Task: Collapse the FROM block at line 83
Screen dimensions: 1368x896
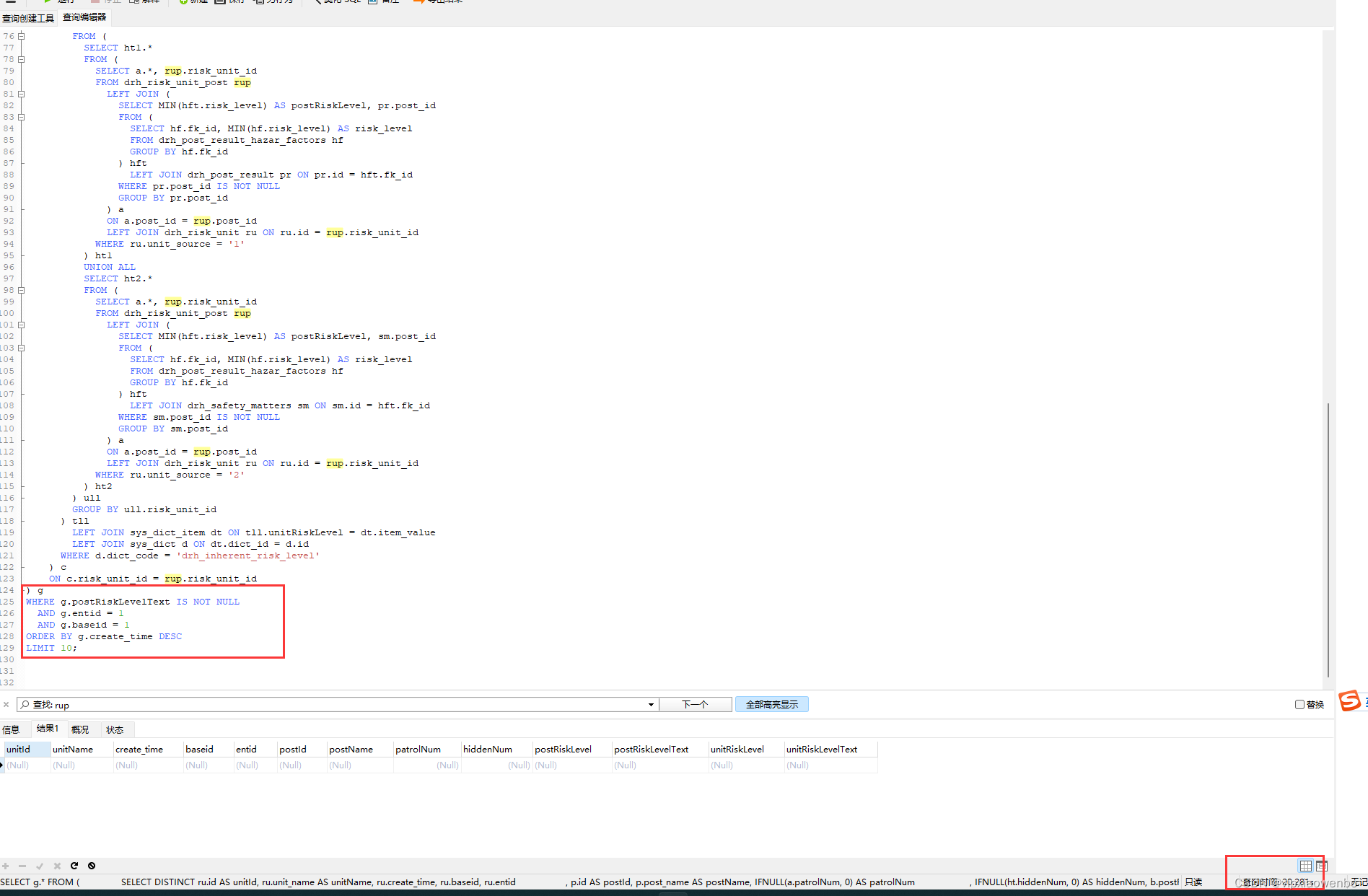Action: [22, 117]
